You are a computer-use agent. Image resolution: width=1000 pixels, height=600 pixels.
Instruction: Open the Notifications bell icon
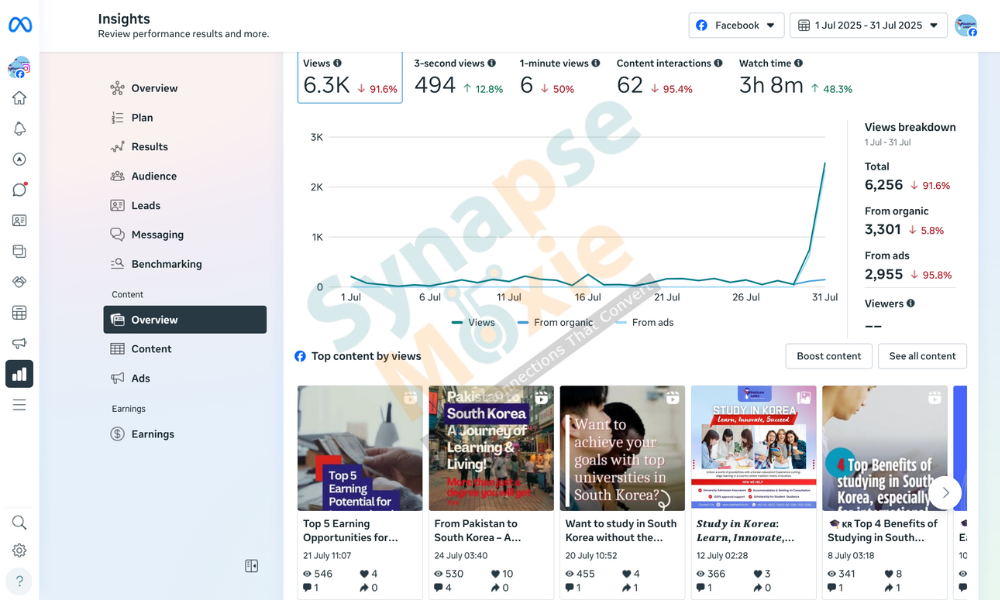click(x=19, y=129)
